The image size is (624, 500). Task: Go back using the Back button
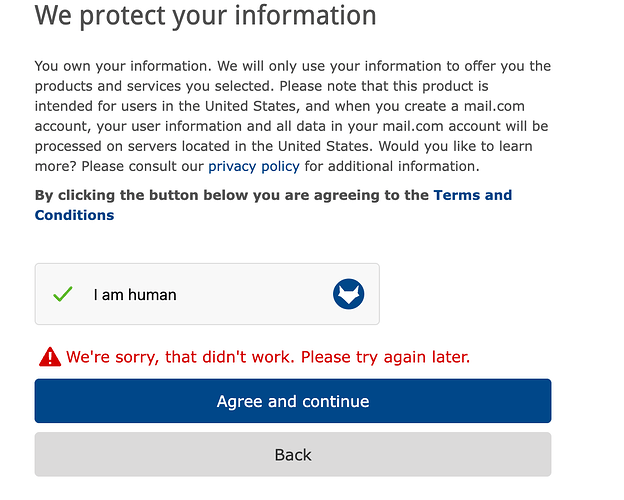tap(293, 455)
